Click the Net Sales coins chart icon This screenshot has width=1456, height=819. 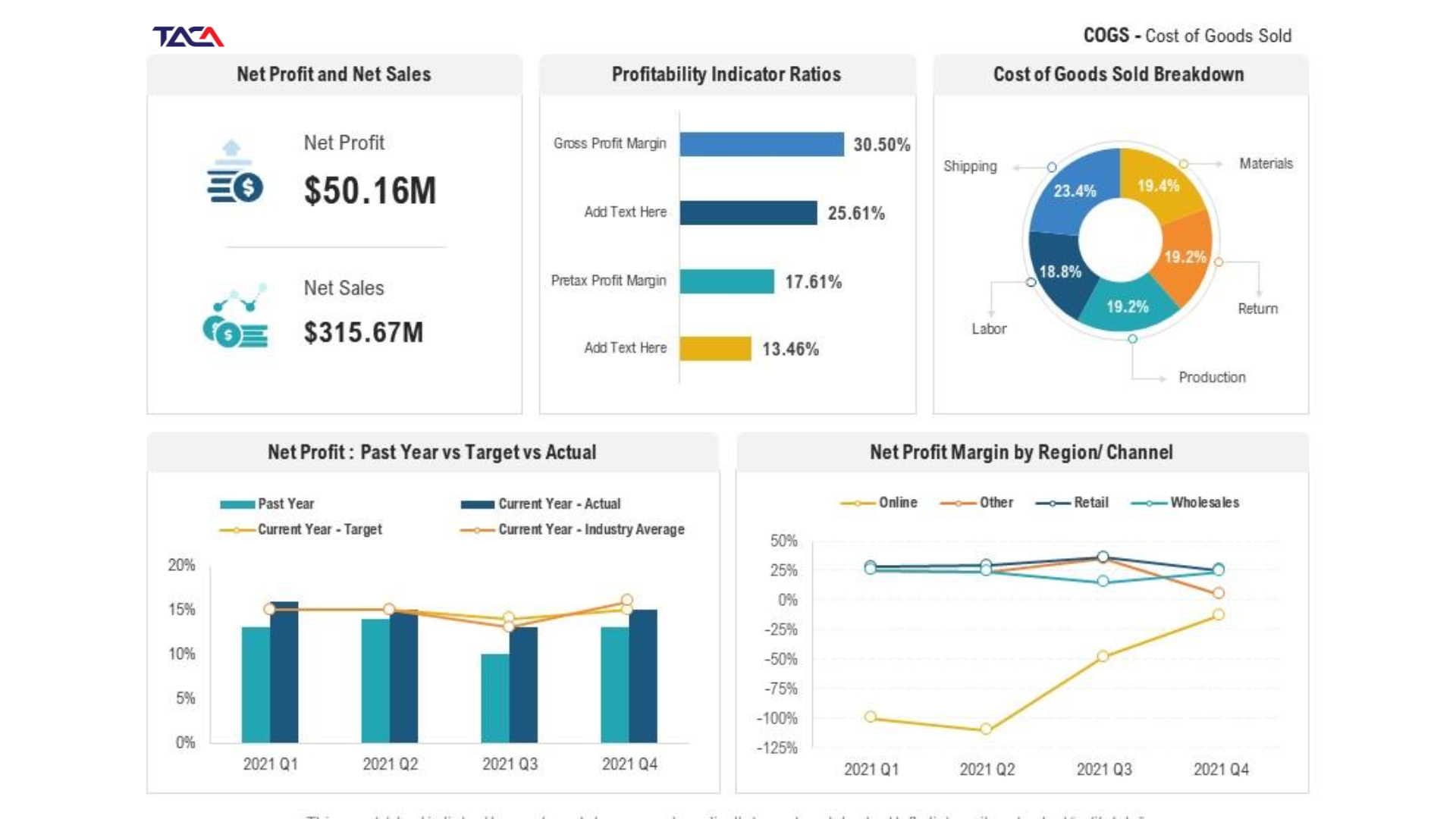tap(235, 315)
